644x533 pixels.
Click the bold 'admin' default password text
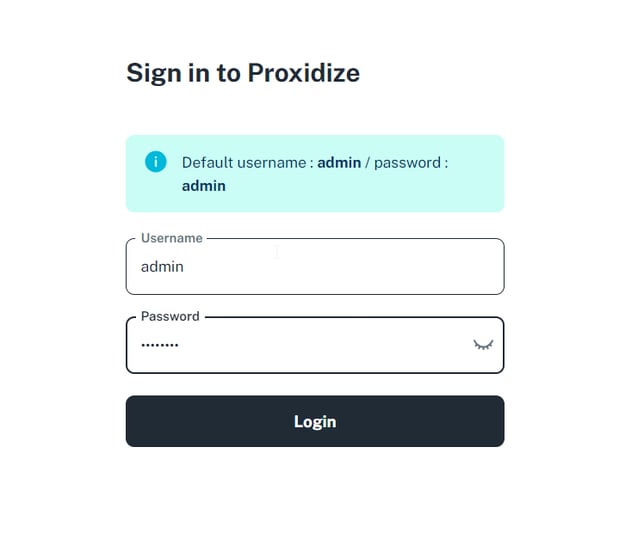(x=204, y=186)
